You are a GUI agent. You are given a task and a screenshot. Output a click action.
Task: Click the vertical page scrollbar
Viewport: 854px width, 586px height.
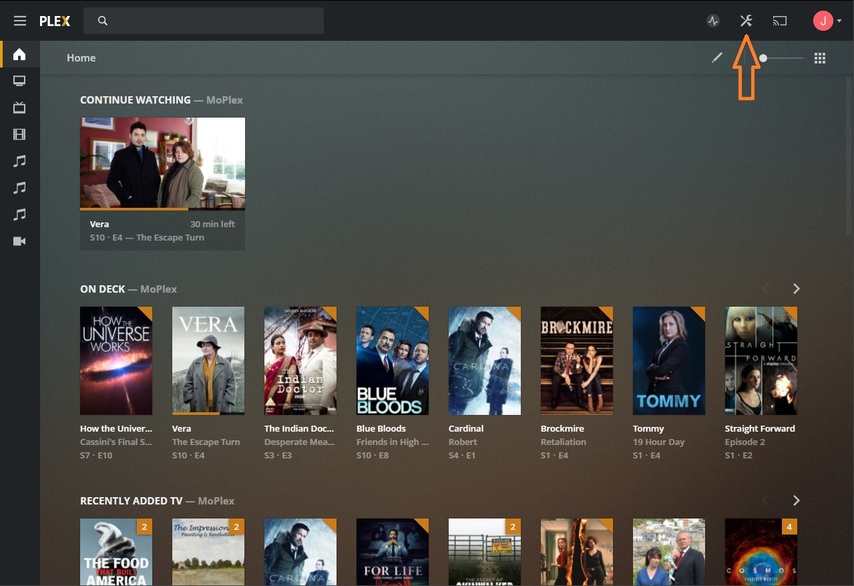tap(848, 155)
